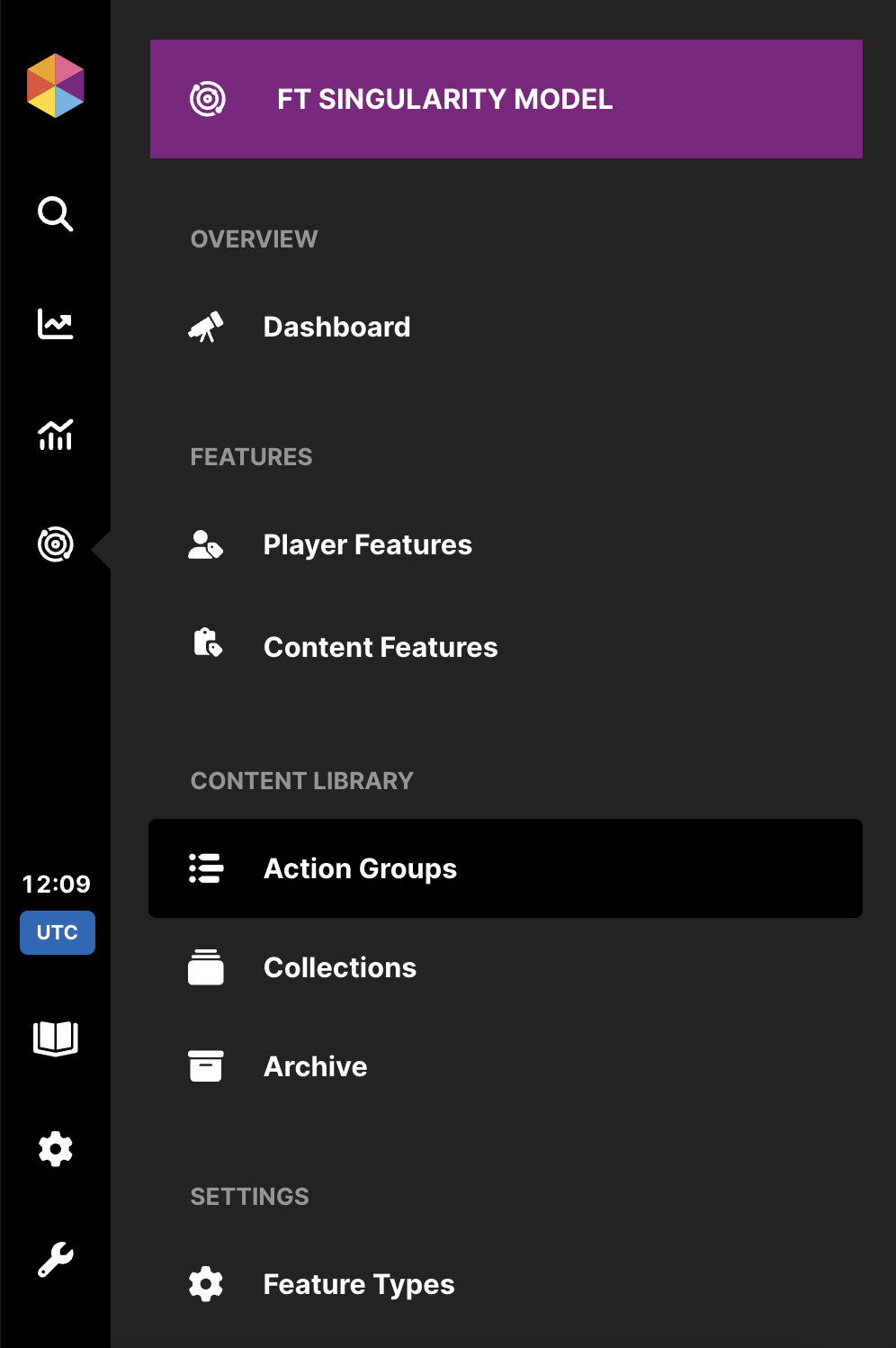Viewport: 896px width, 1348px height.
Task: Click the Singularity target icon in left rail
Action: coord(55,544)
